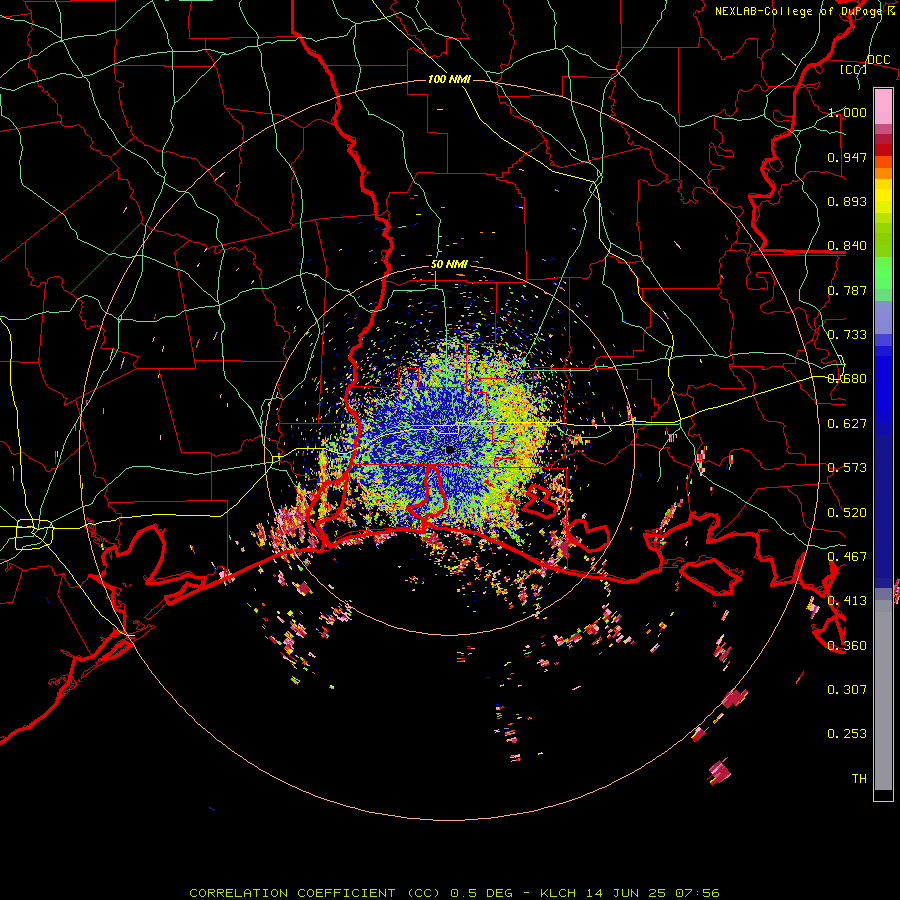The width and height of the screenshot is (900, 900).
Task: Click the black radar site dot at center
Action: coord(449,450)
